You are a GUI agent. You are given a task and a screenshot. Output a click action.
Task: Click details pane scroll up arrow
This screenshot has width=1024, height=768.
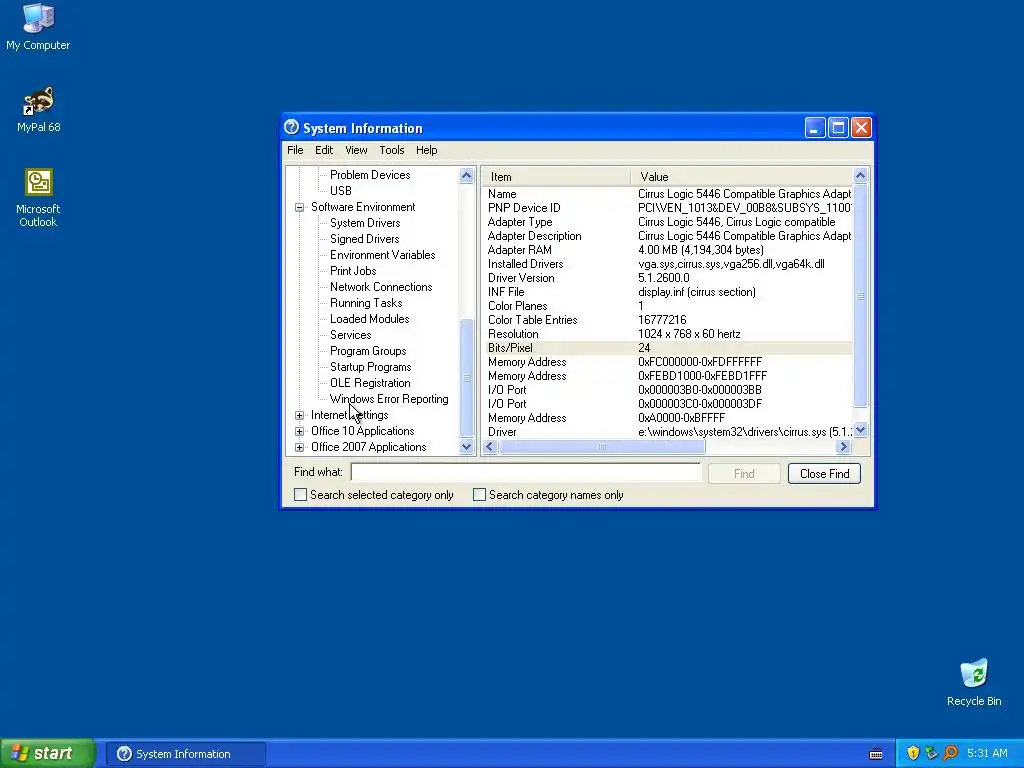(x=860, y=175)
